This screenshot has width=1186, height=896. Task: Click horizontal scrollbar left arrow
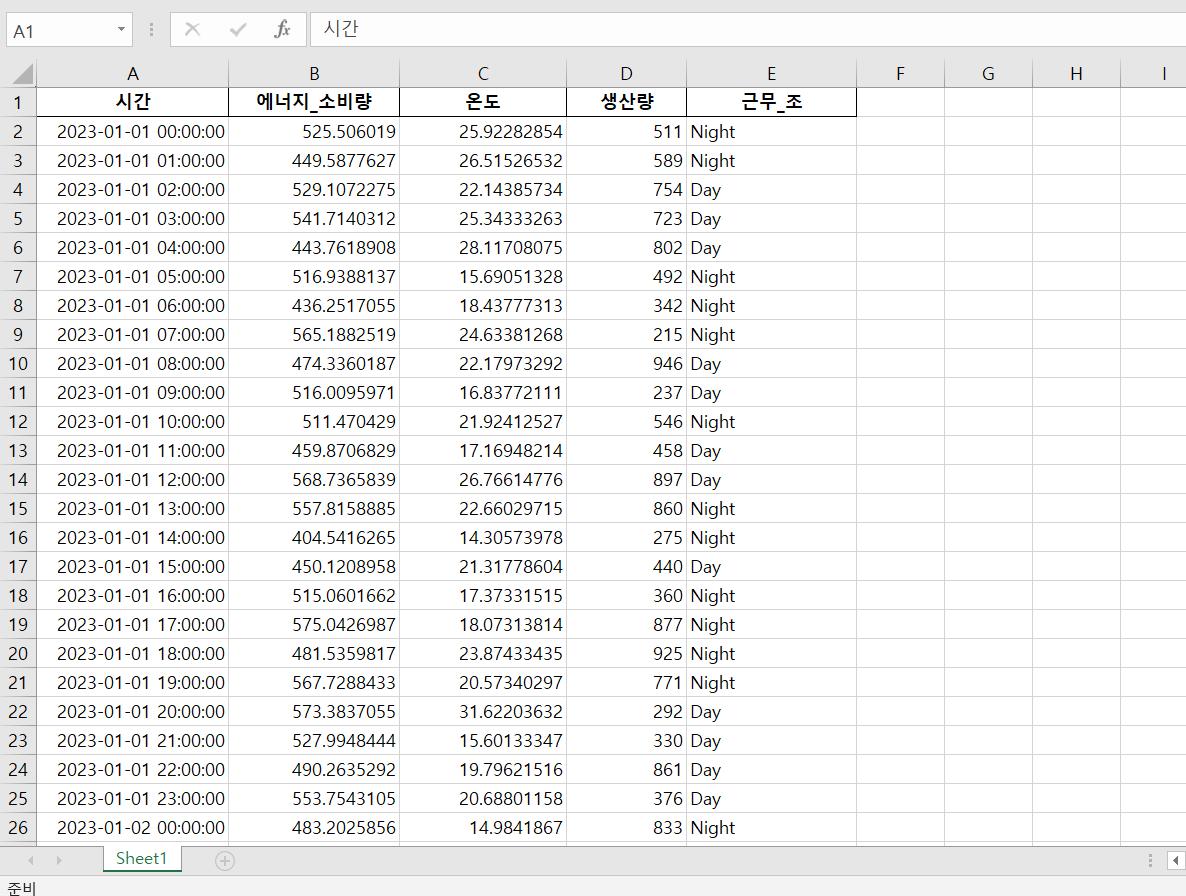(x=1176, y=860)
